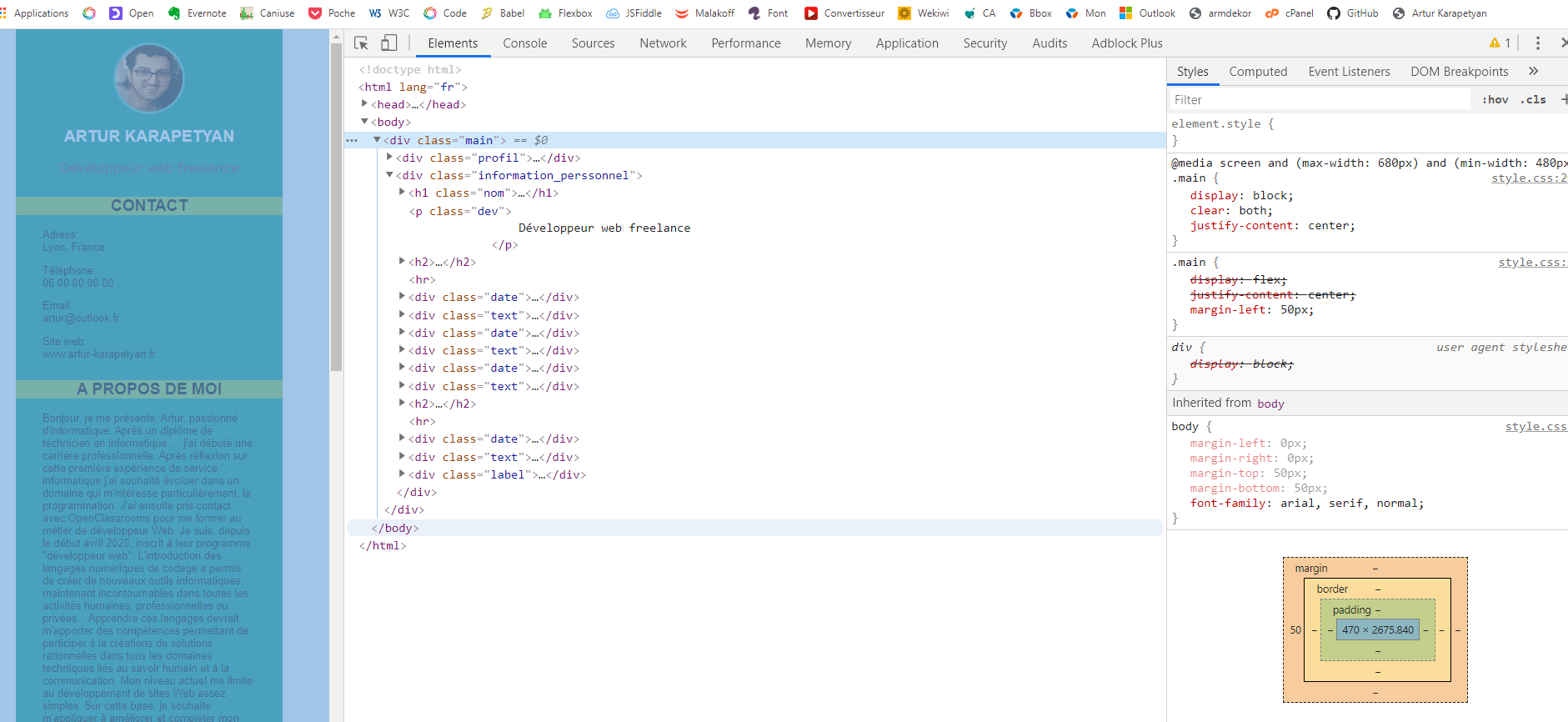
Task: Toggle the device toolbar icon
Action: click(389, 43)
